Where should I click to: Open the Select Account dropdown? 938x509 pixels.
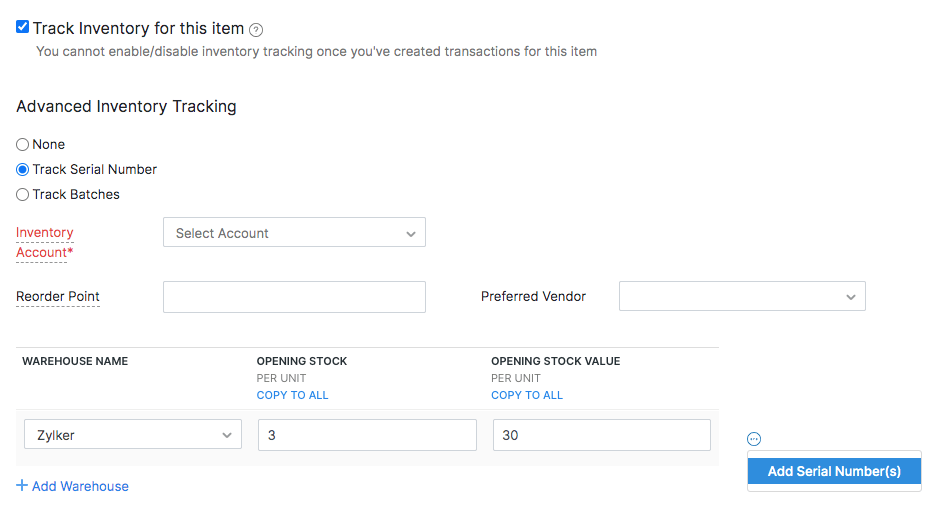(294, 233)
